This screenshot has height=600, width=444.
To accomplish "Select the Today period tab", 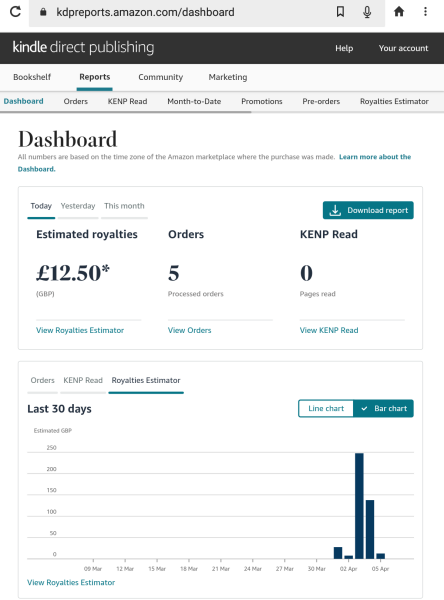I will [x=41, y=206].
